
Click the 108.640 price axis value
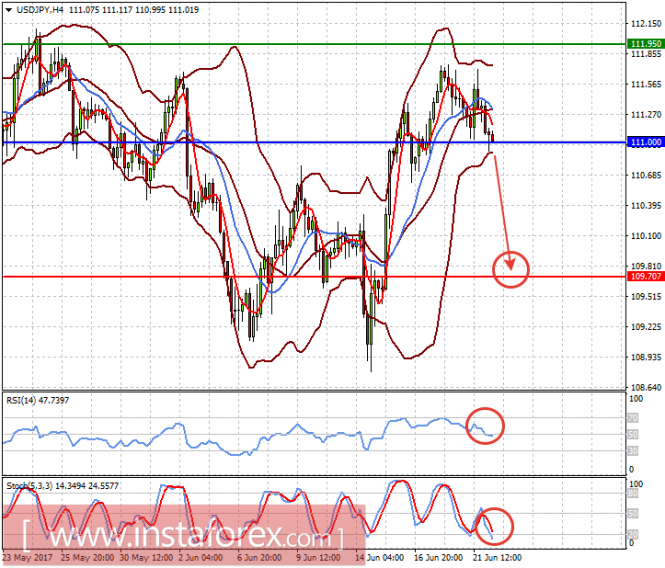point(645,387)
